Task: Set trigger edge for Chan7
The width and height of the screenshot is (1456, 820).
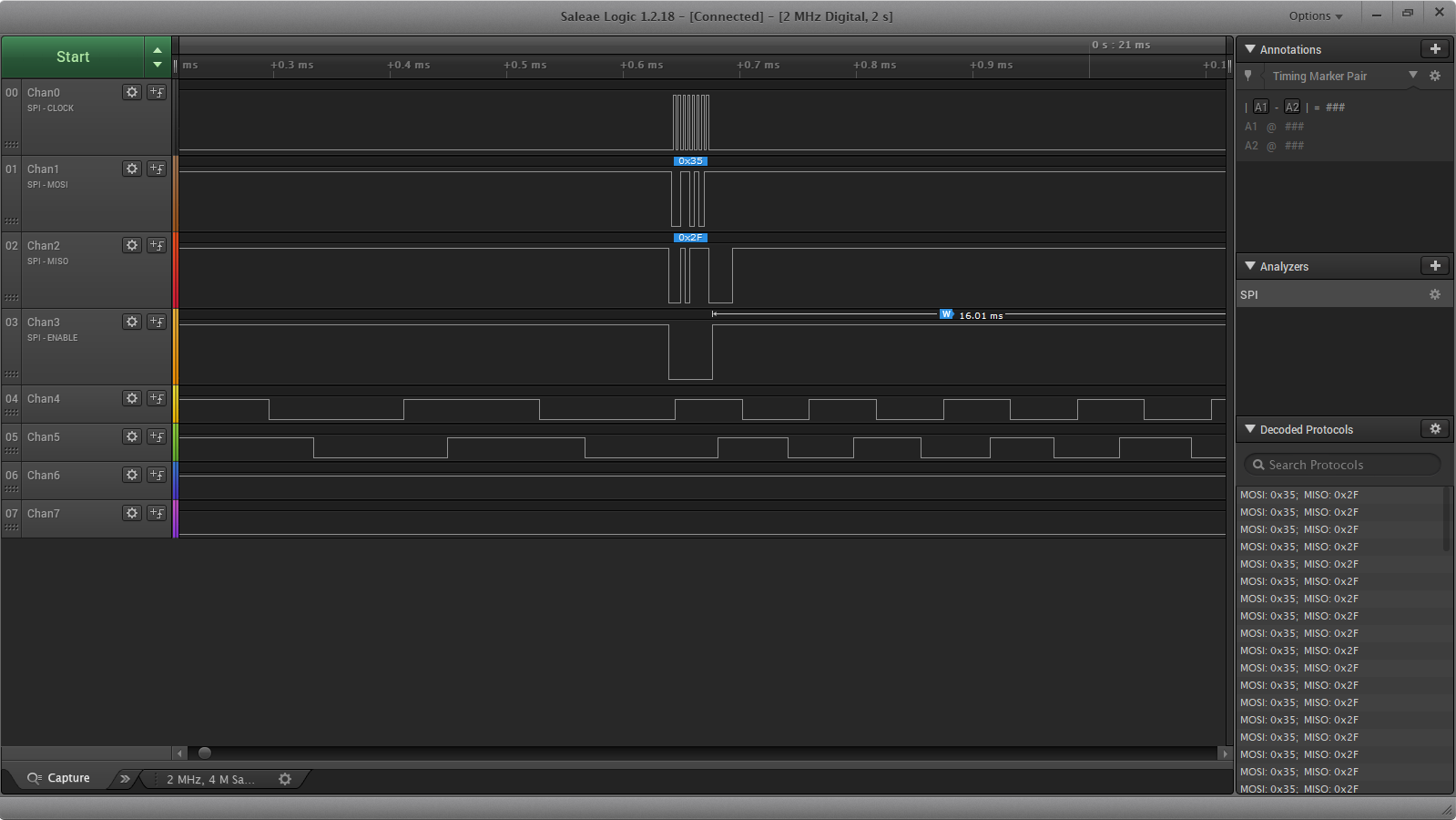Action: 157,513
